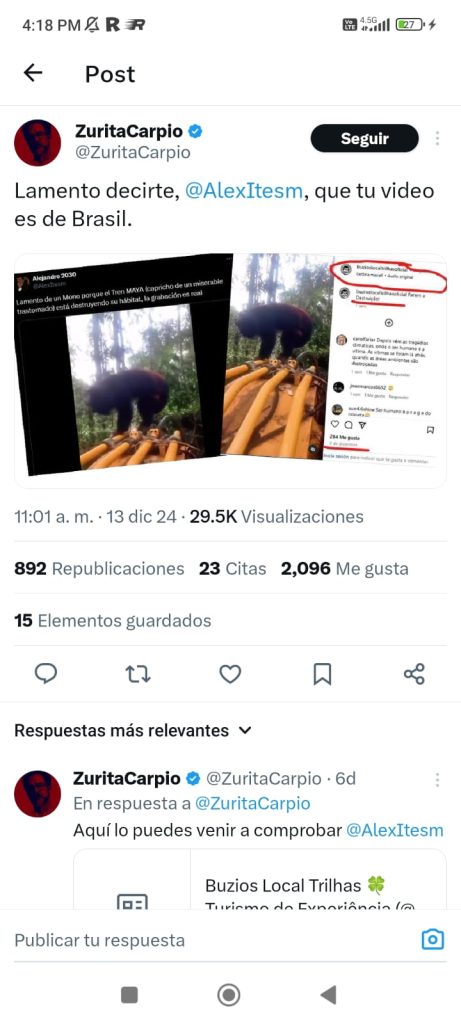
Task: Expand the Respuestas más relevantes sorting dropdown
Action: [133, 730]
